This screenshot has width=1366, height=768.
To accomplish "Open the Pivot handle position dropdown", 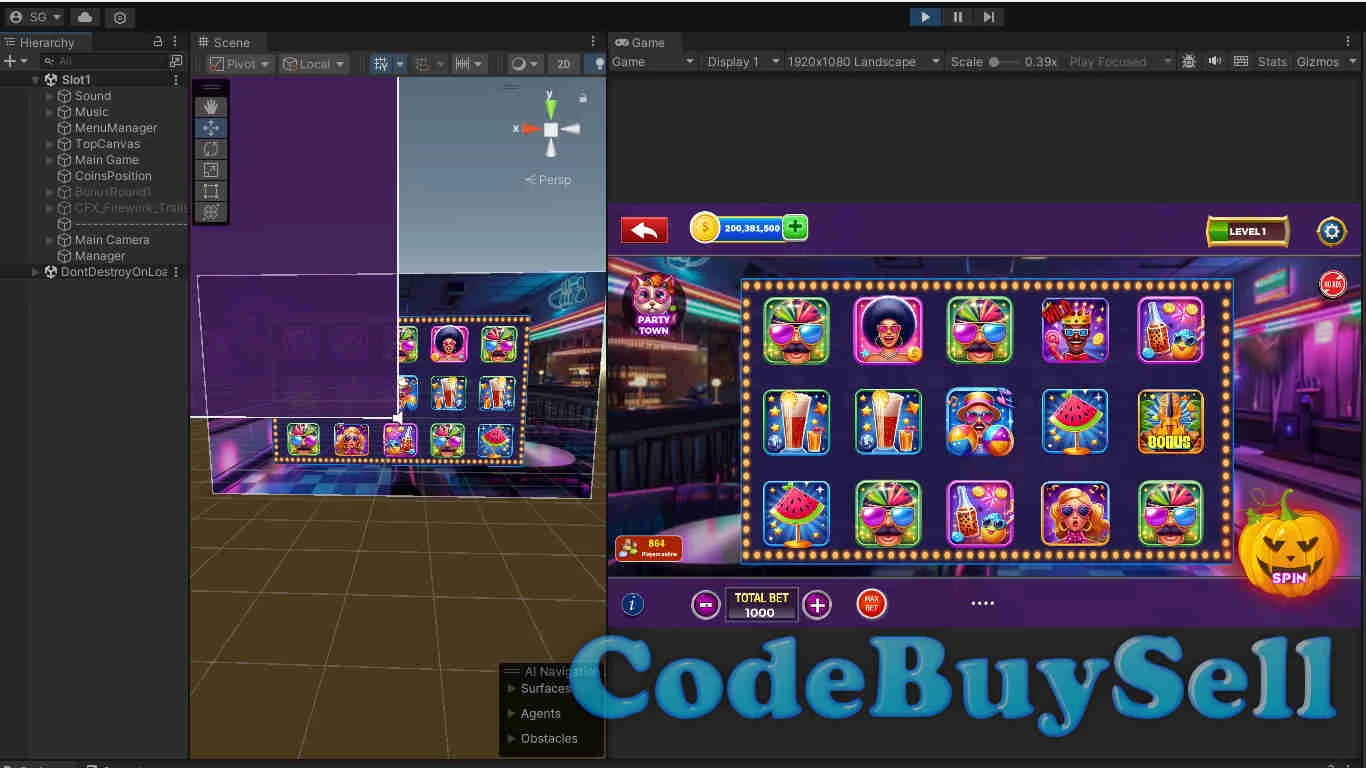I will (x=240, y=63).
